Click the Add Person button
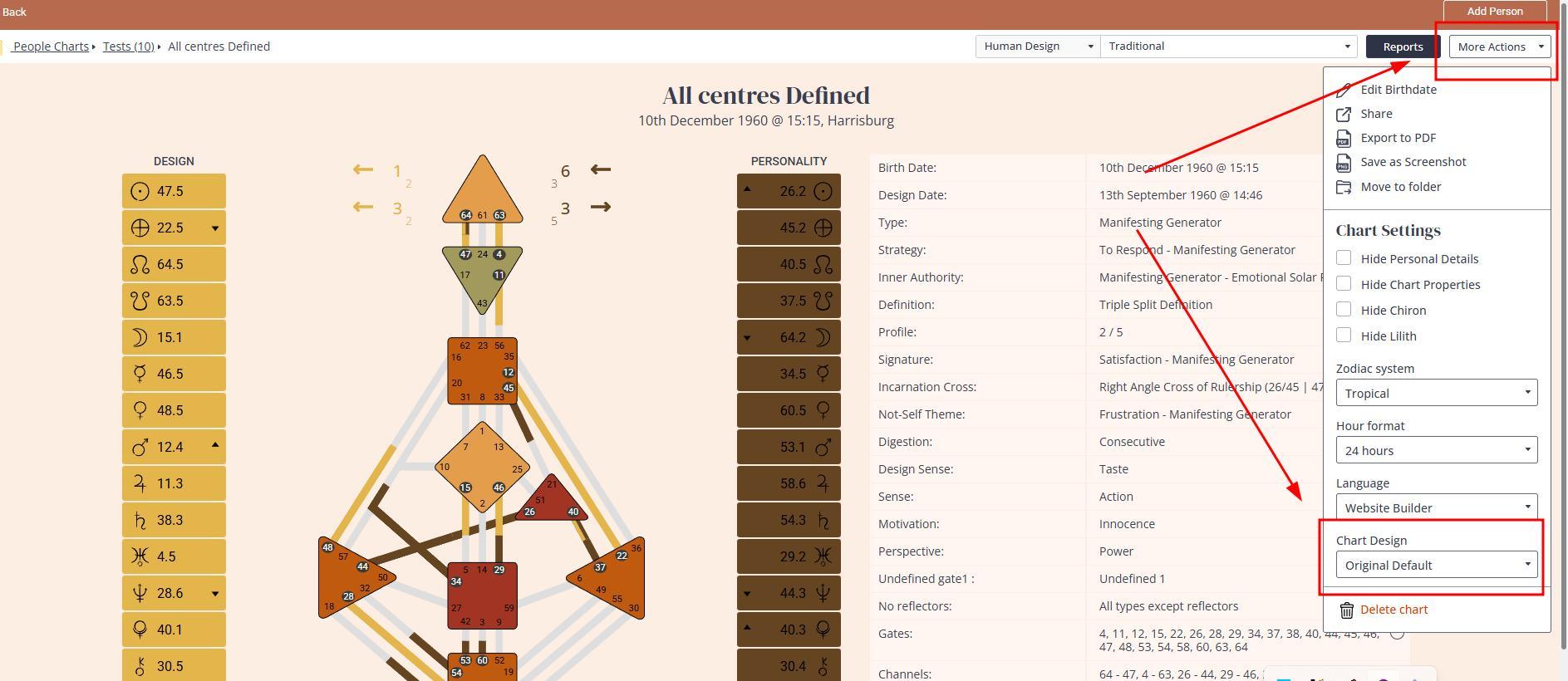 [1494, 12]
